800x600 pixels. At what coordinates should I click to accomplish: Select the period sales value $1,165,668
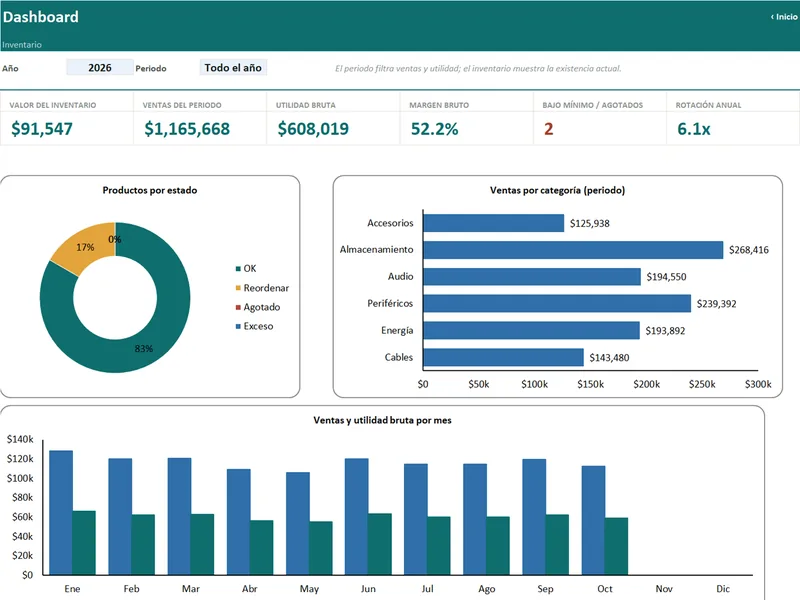click(x=187, y=129)
